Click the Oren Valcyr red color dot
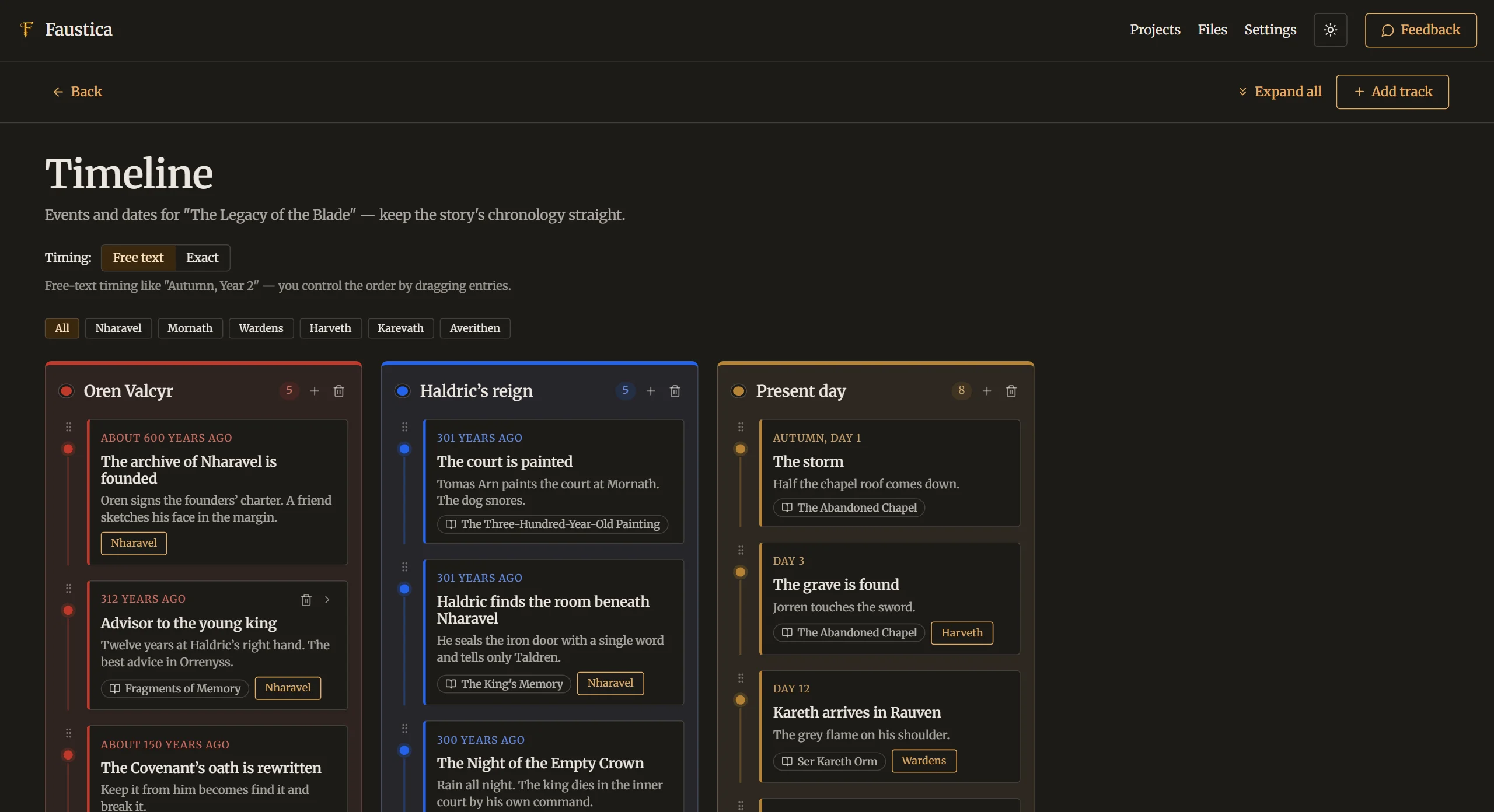This screenshot has height=812, width=1494. tap(67, 391)
